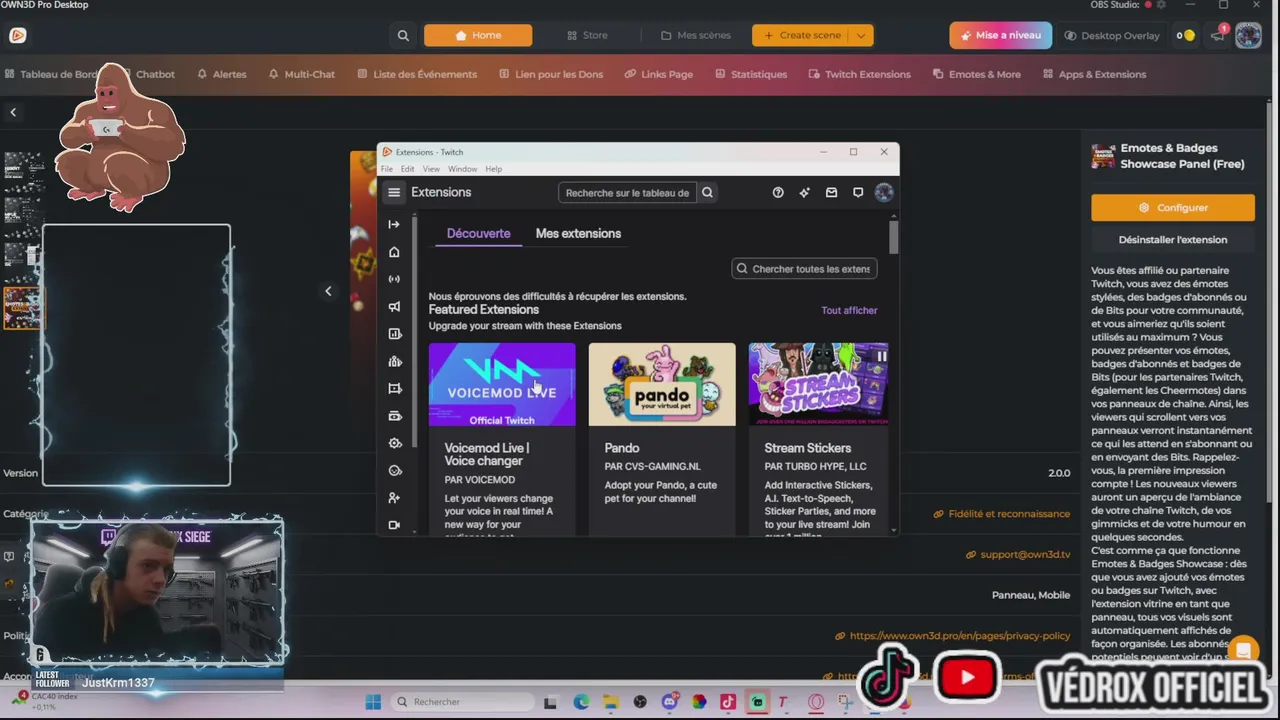Open the File menu in Twitch window
The image size is (1280, 720).
pyautogui.click(x=387, y=169)
